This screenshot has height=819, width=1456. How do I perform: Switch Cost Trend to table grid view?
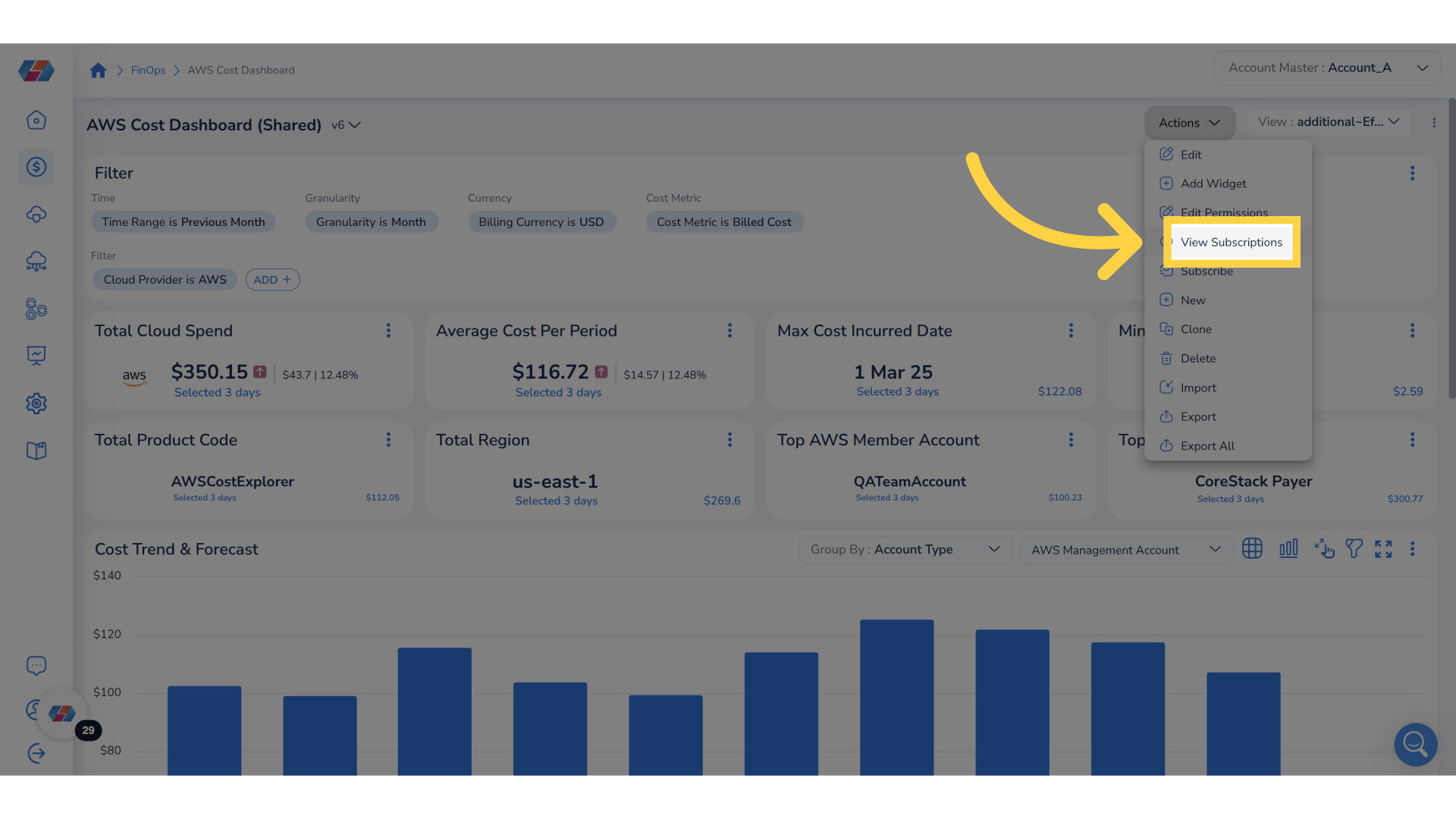tap(1252, 548)
